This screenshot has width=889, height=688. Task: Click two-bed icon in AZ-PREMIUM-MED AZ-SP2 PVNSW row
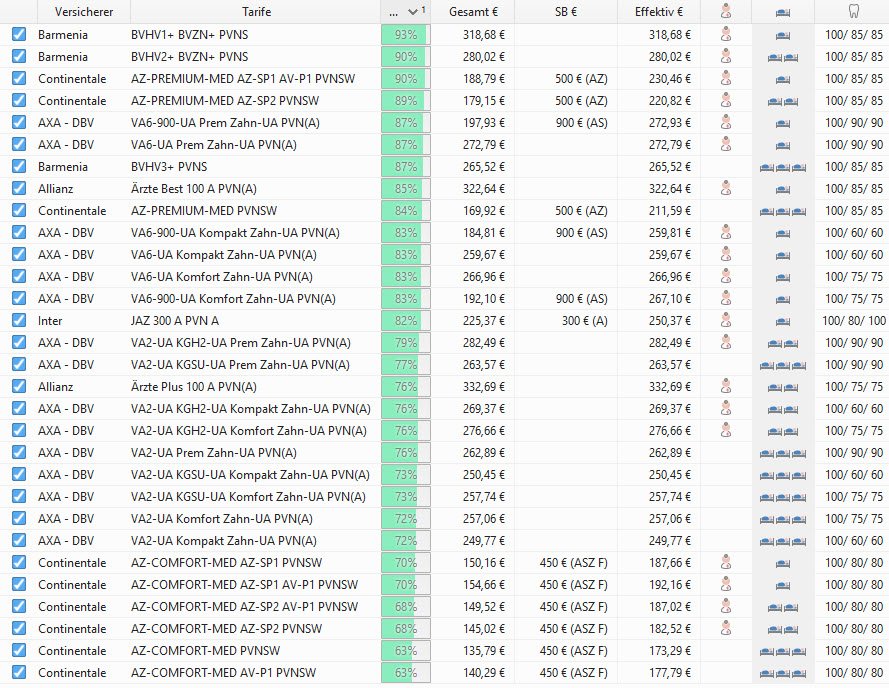point(783,102)
